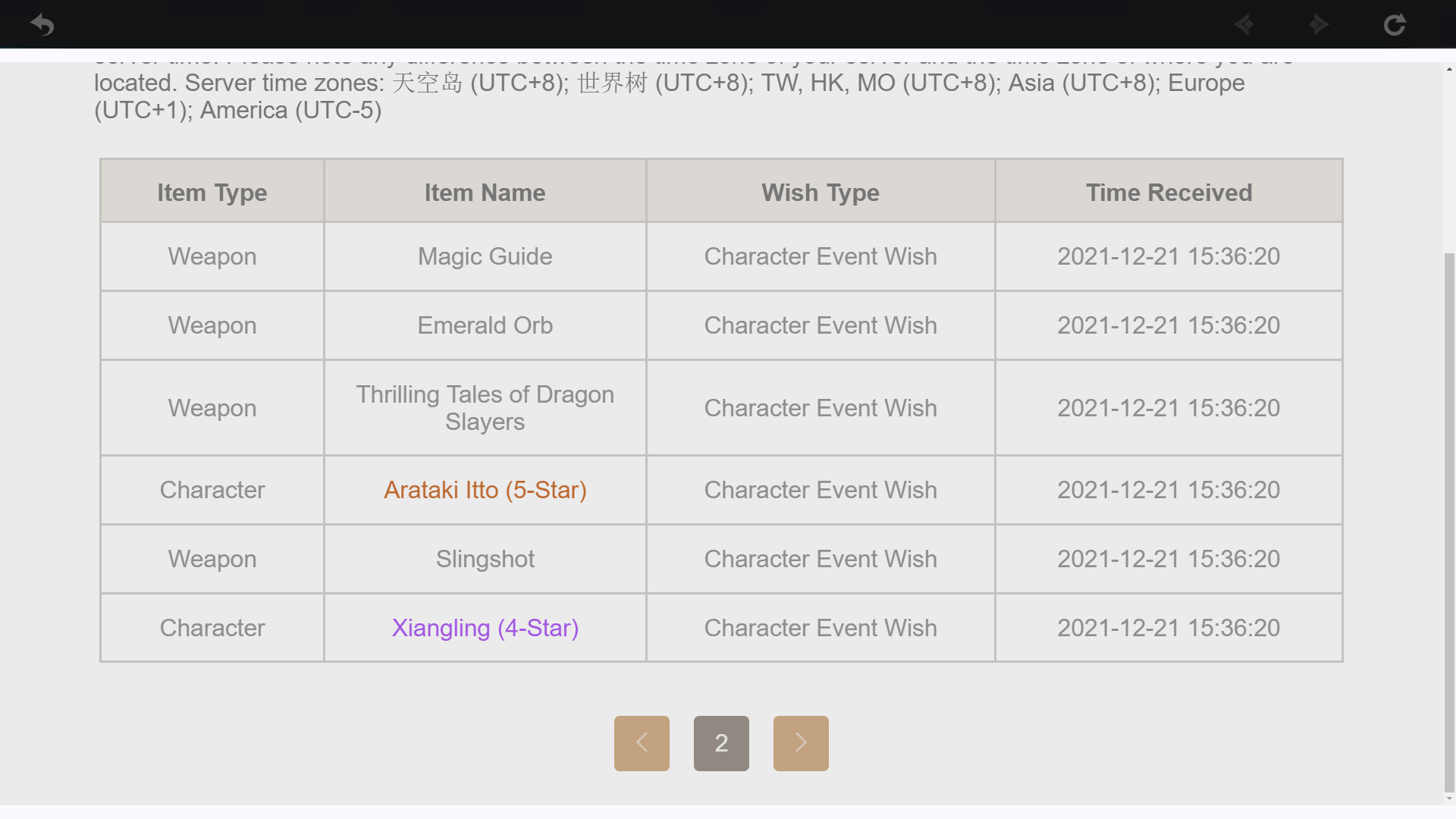1456x819 pixels.
Task: Select the Emerald Orb item name
Action: pyautogui.click(x=485, y=325)
